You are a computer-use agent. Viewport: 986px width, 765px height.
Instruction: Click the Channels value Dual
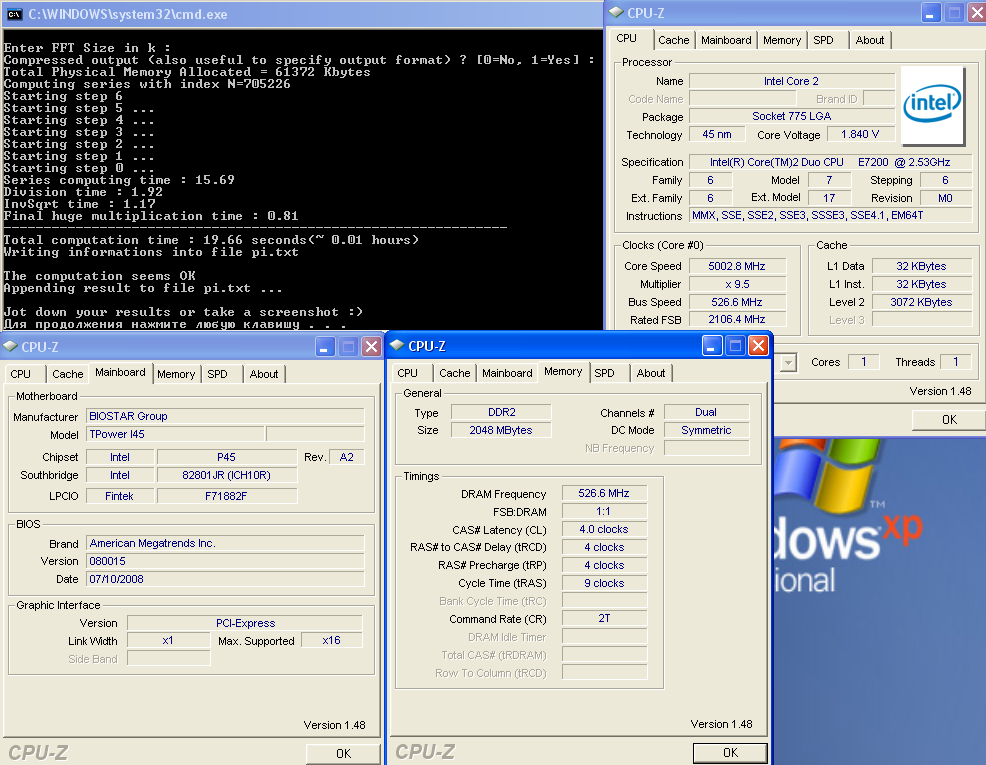pos(706,412)
